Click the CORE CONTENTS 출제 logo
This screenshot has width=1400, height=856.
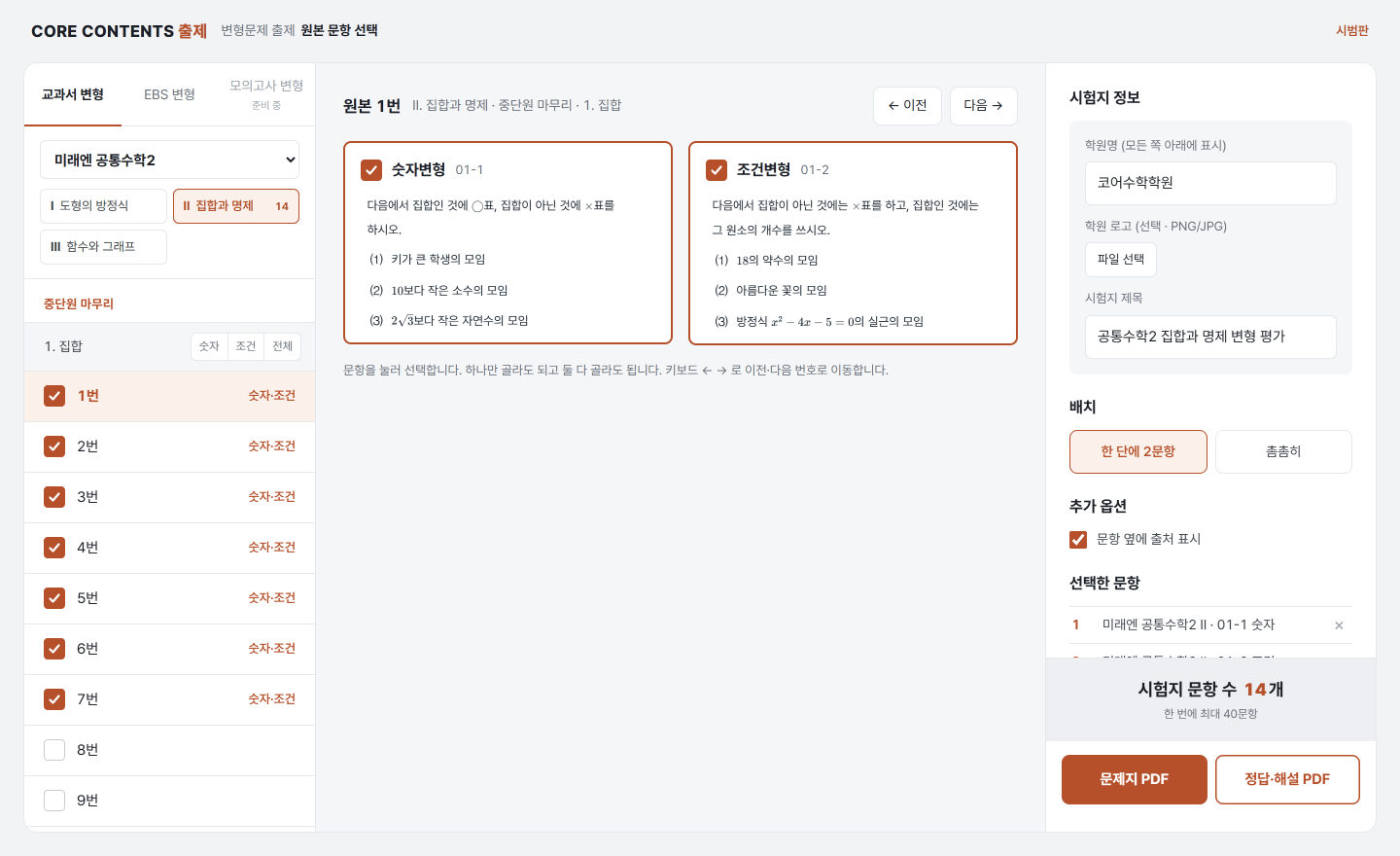pyautogui.click(x=119, y=31)
